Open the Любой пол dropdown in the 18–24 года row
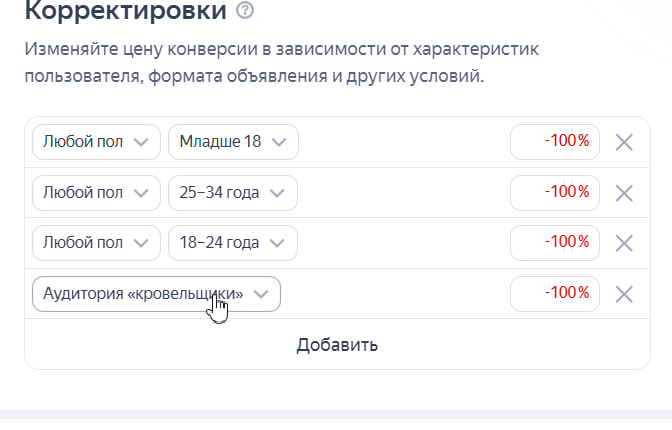 point(96,243)
